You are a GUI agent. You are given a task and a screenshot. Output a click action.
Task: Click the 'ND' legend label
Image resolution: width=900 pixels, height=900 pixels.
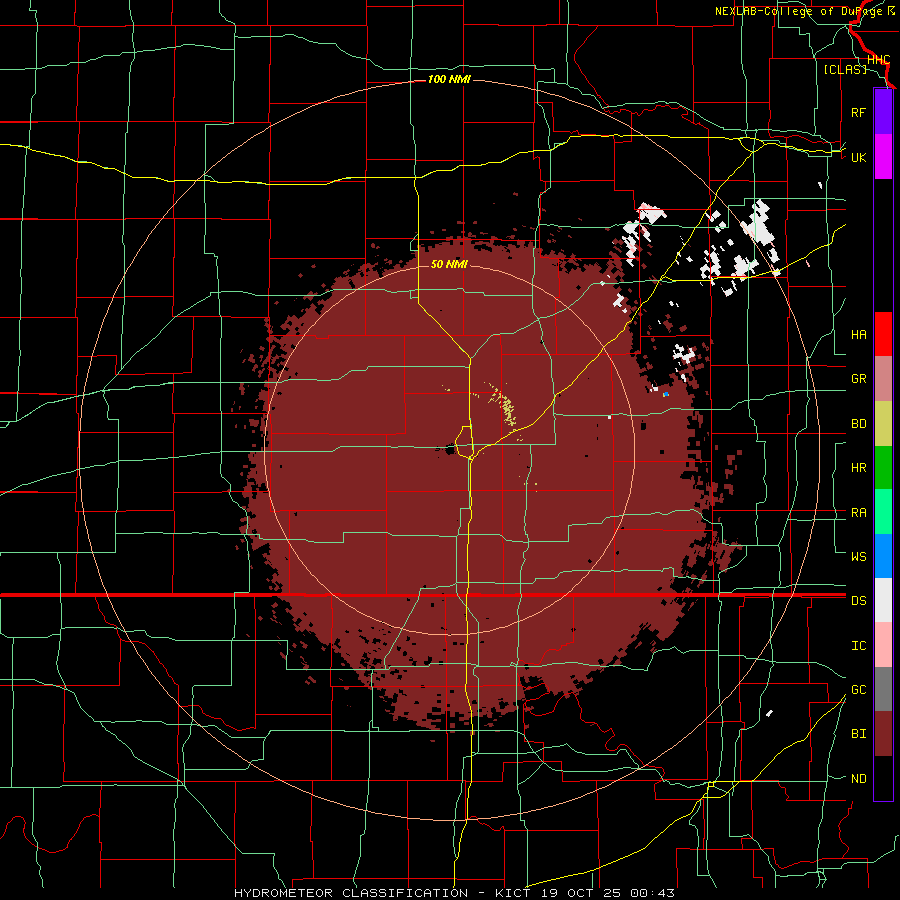click(x=858, y=779)
